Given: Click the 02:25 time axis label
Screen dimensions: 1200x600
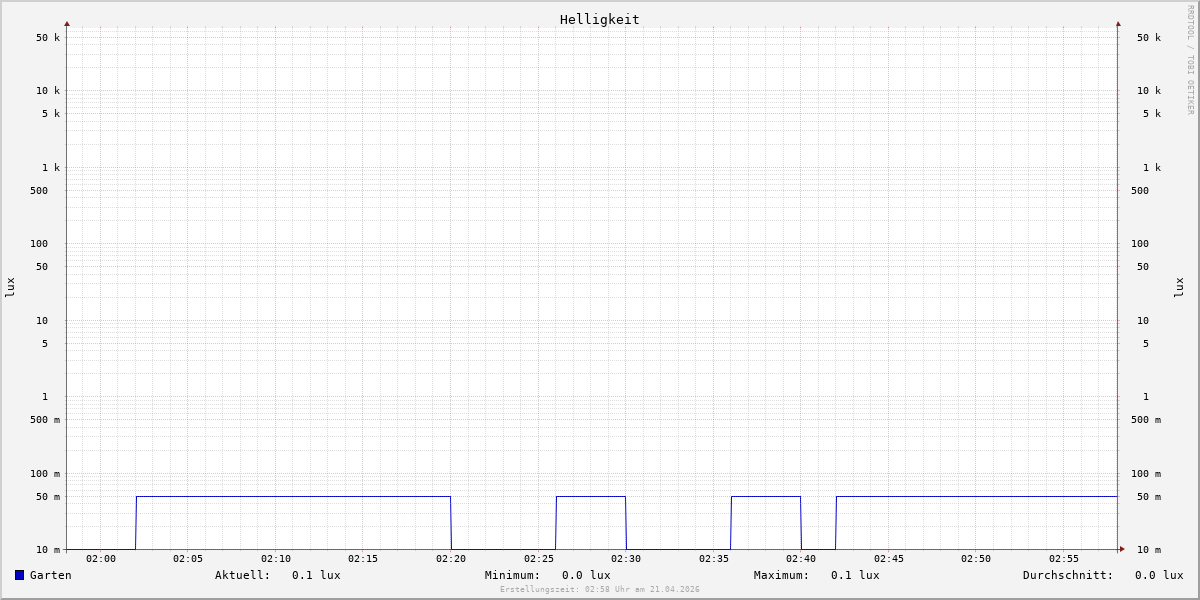Looking at the screenshot, I should pos(539,559).
